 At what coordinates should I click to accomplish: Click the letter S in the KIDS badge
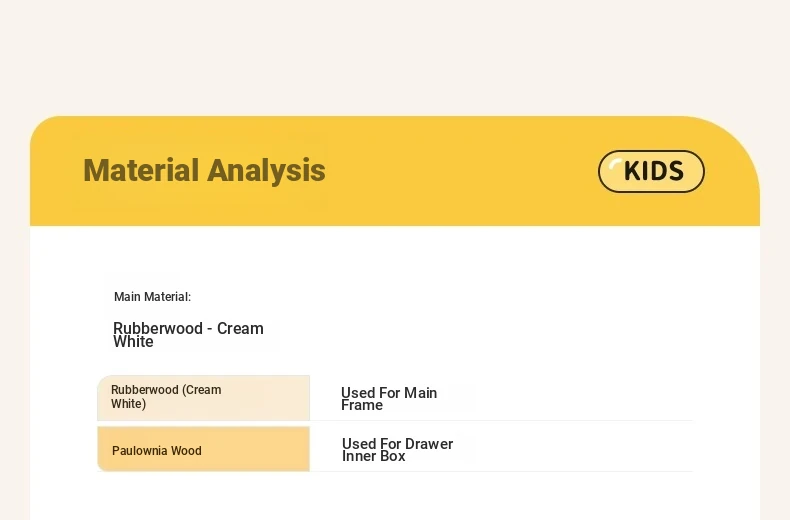click(674, 171)
